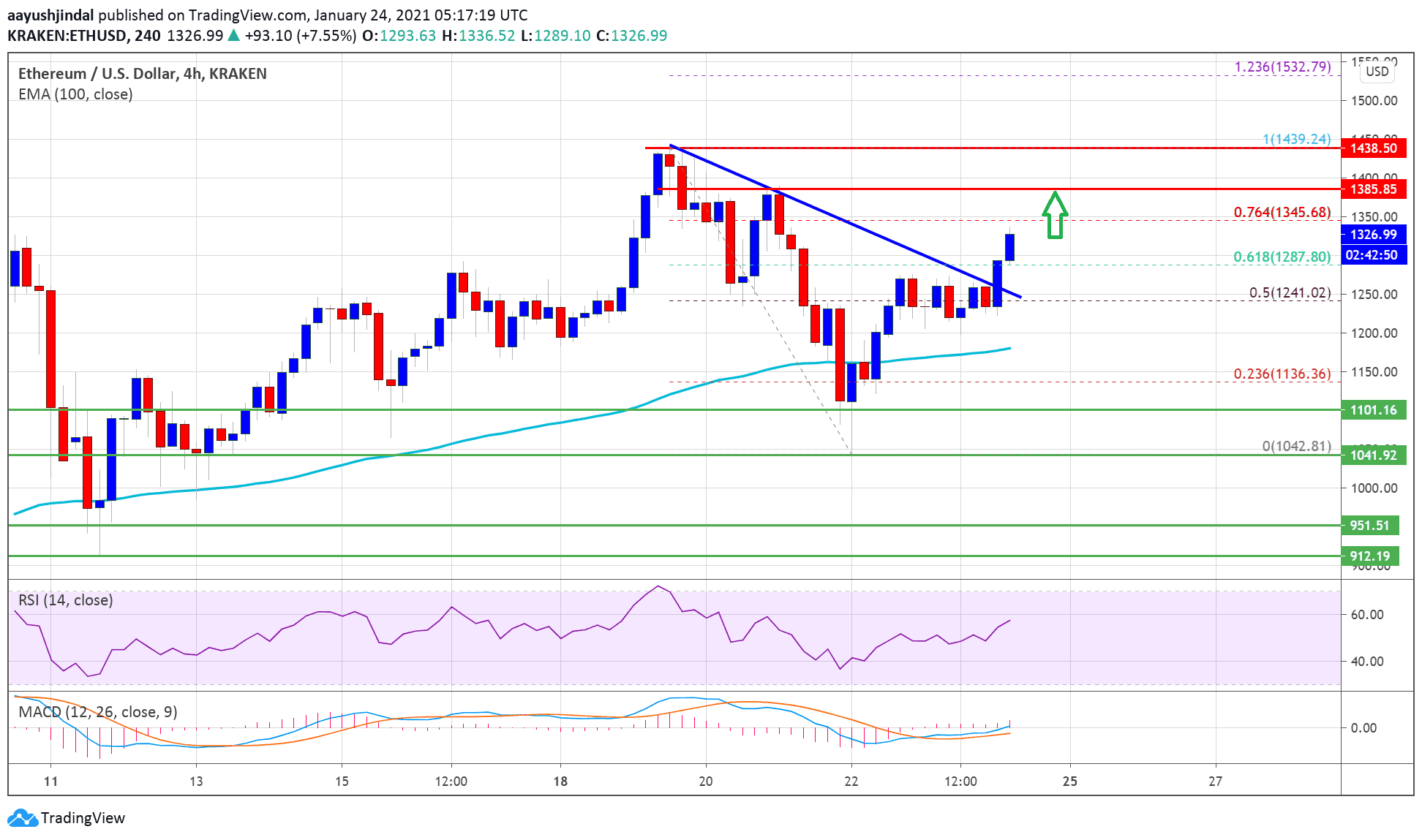Screen dimensions: 1422x840
Task: Select the Fibonacci 0.764(1345.68) label
Action: pyautogui.click(x=1282, y=213)
